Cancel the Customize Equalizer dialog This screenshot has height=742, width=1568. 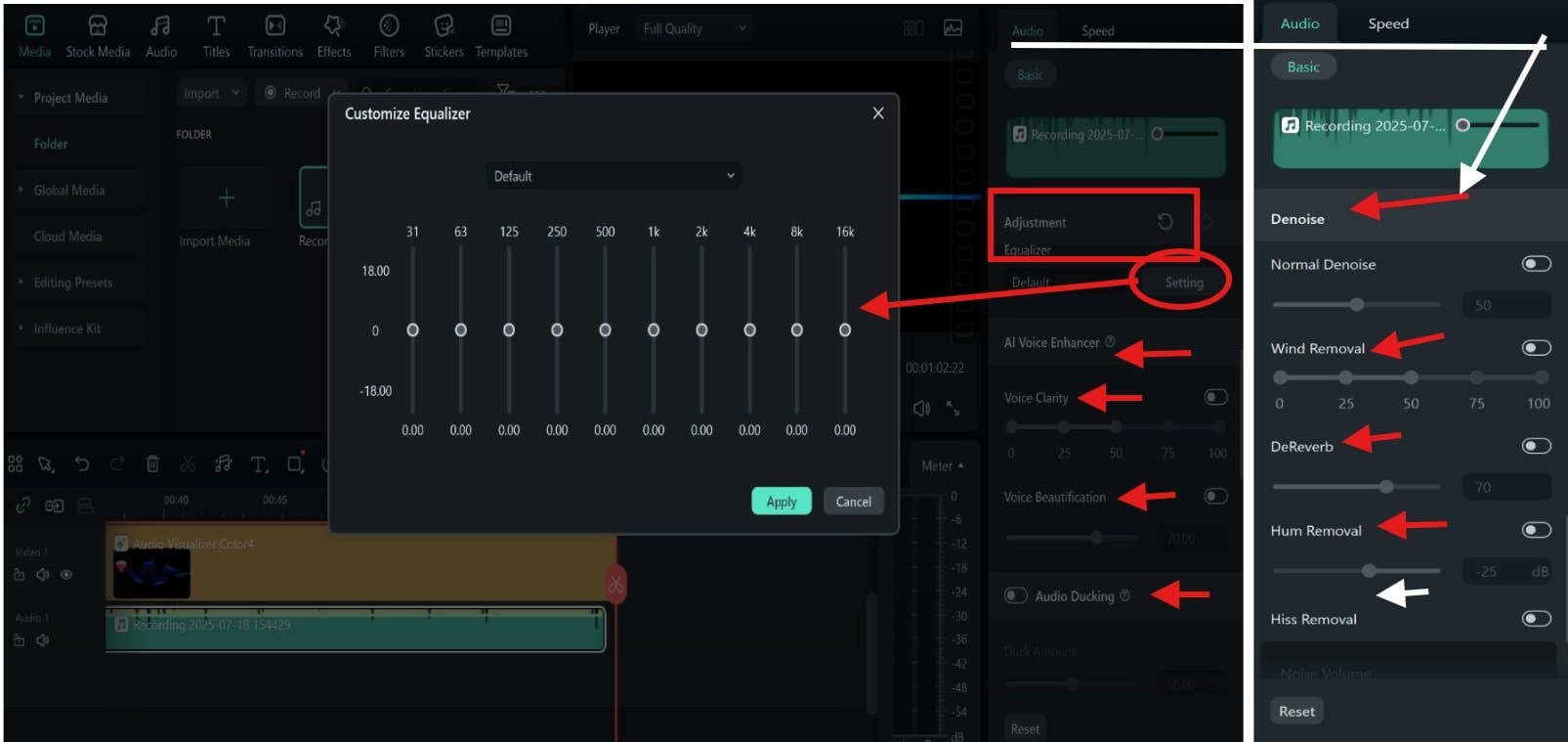click(x=854, y=502)
